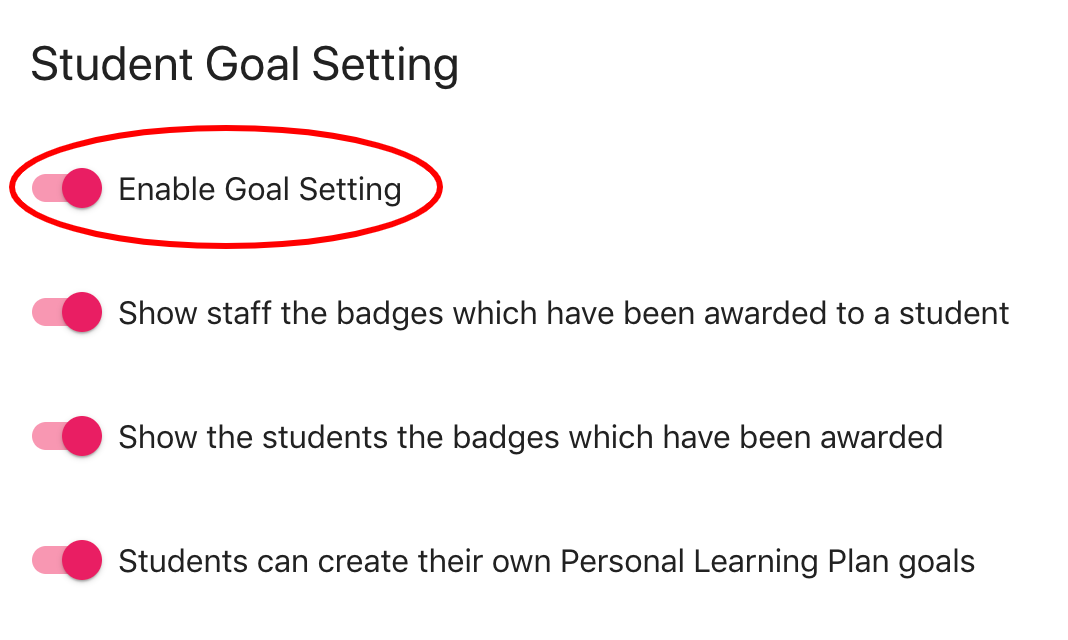
Task: Click the light pink track of Enable Goal Setting
Action: (x=45, y=188)
